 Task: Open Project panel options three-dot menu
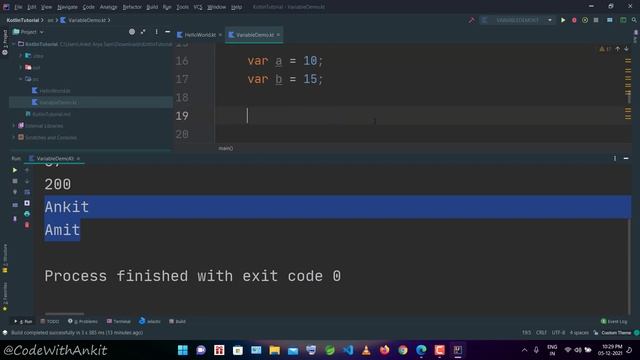pos(156,31)
